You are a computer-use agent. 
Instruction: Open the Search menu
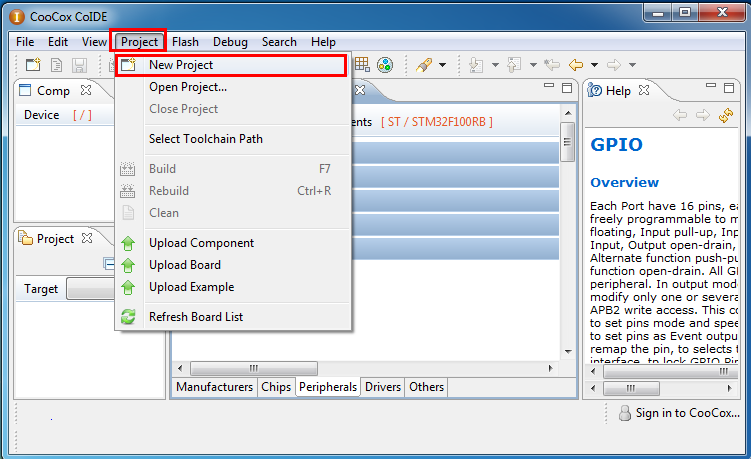coord(279,42)
